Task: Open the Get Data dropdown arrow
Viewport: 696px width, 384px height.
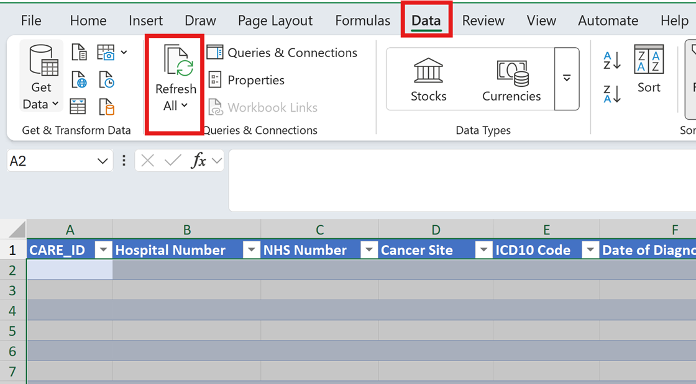Action: tap(55, 104)
